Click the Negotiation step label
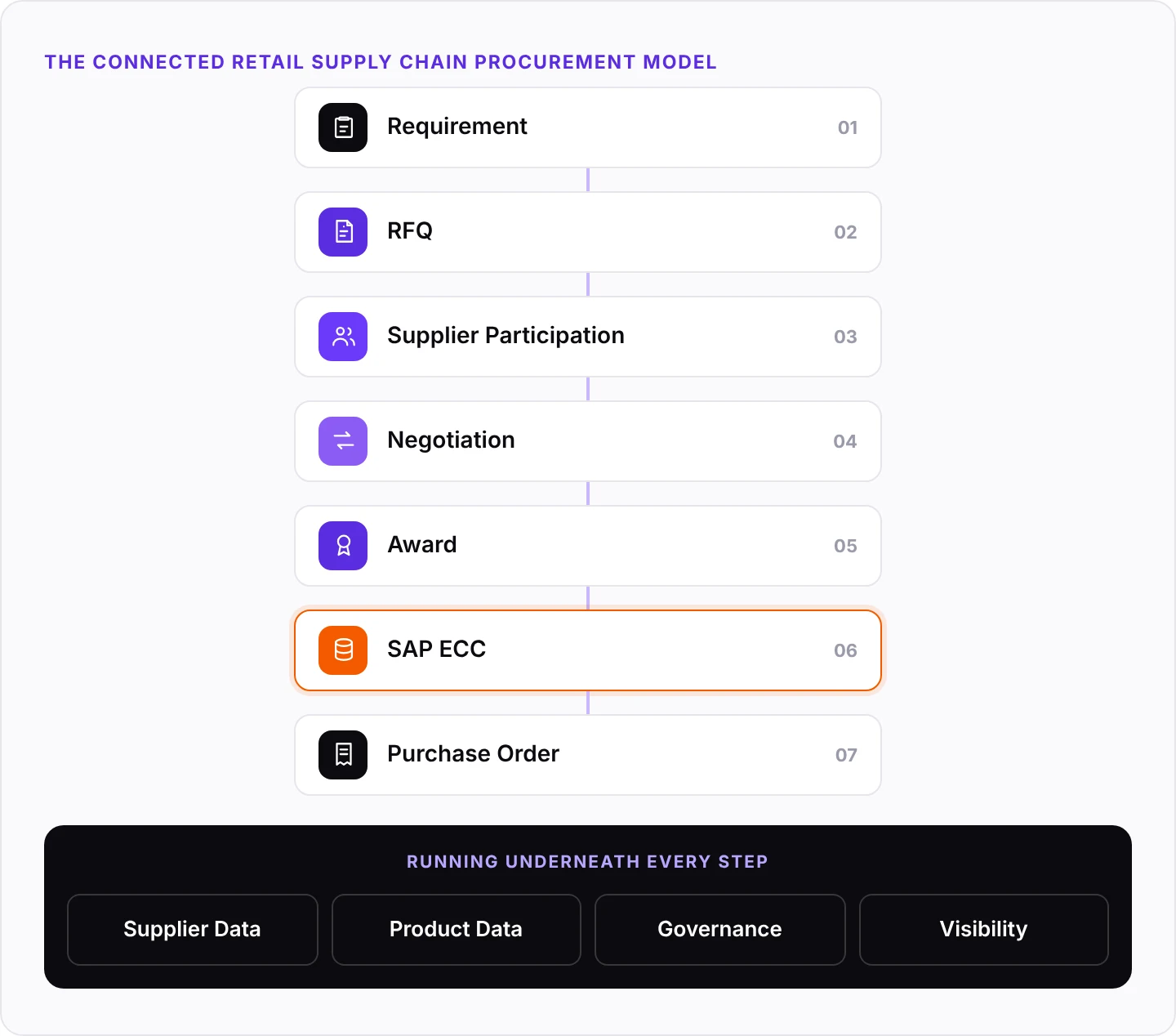Viewport: 1176px width, 1036px height. [451, 440]
